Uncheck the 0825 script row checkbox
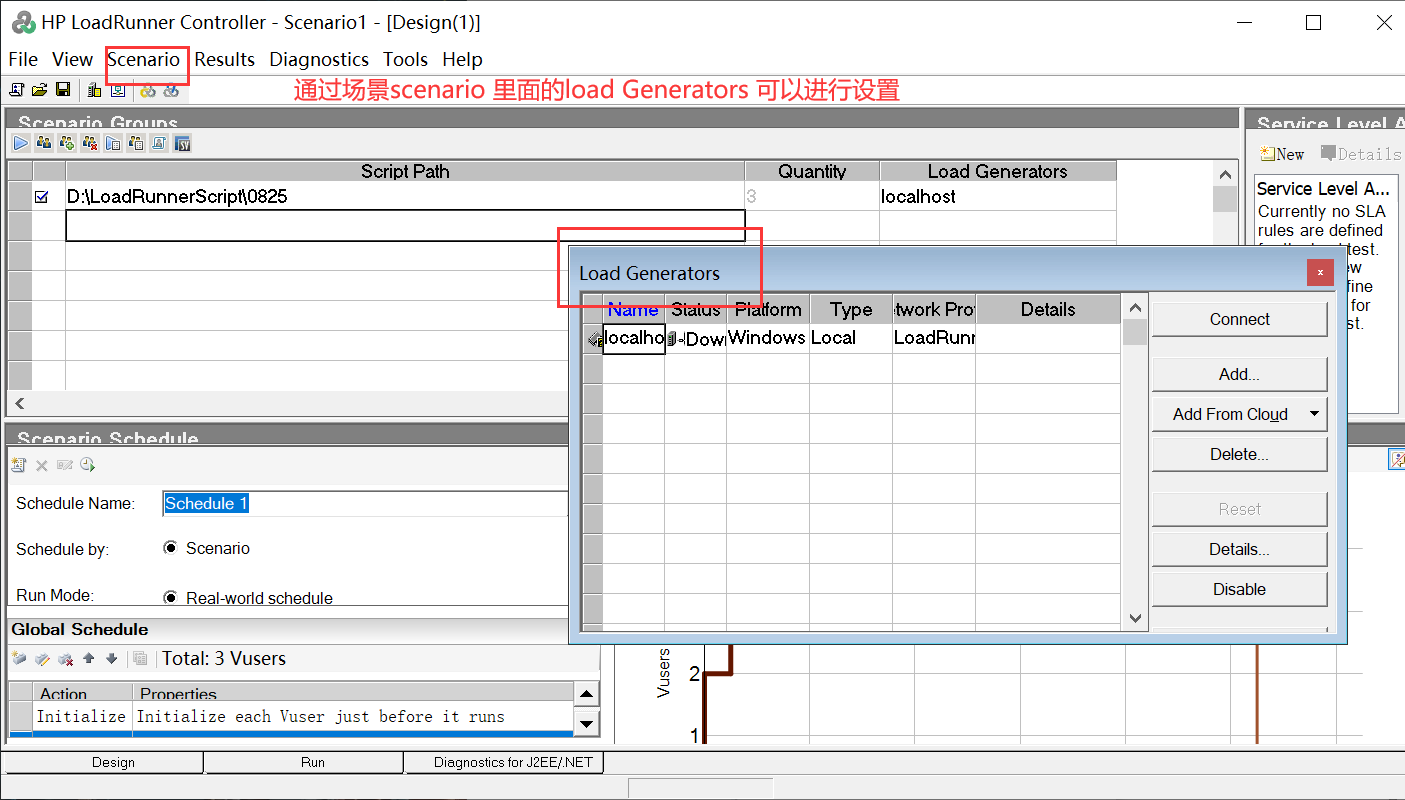The width and height of the screenshot is (1405, 800). click(x=41, y=197)
